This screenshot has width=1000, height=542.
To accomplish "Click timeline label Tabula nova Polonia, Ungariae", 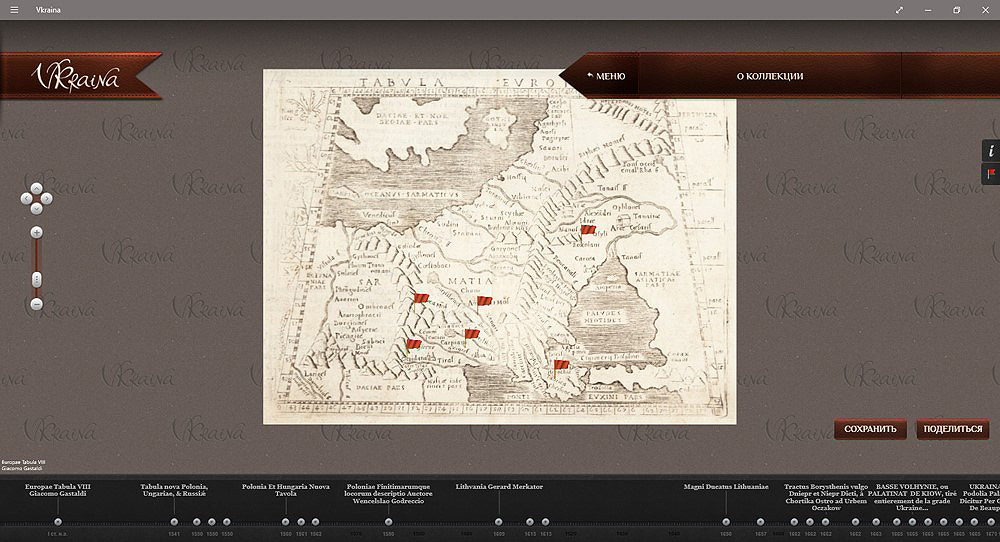I will 174,490.
